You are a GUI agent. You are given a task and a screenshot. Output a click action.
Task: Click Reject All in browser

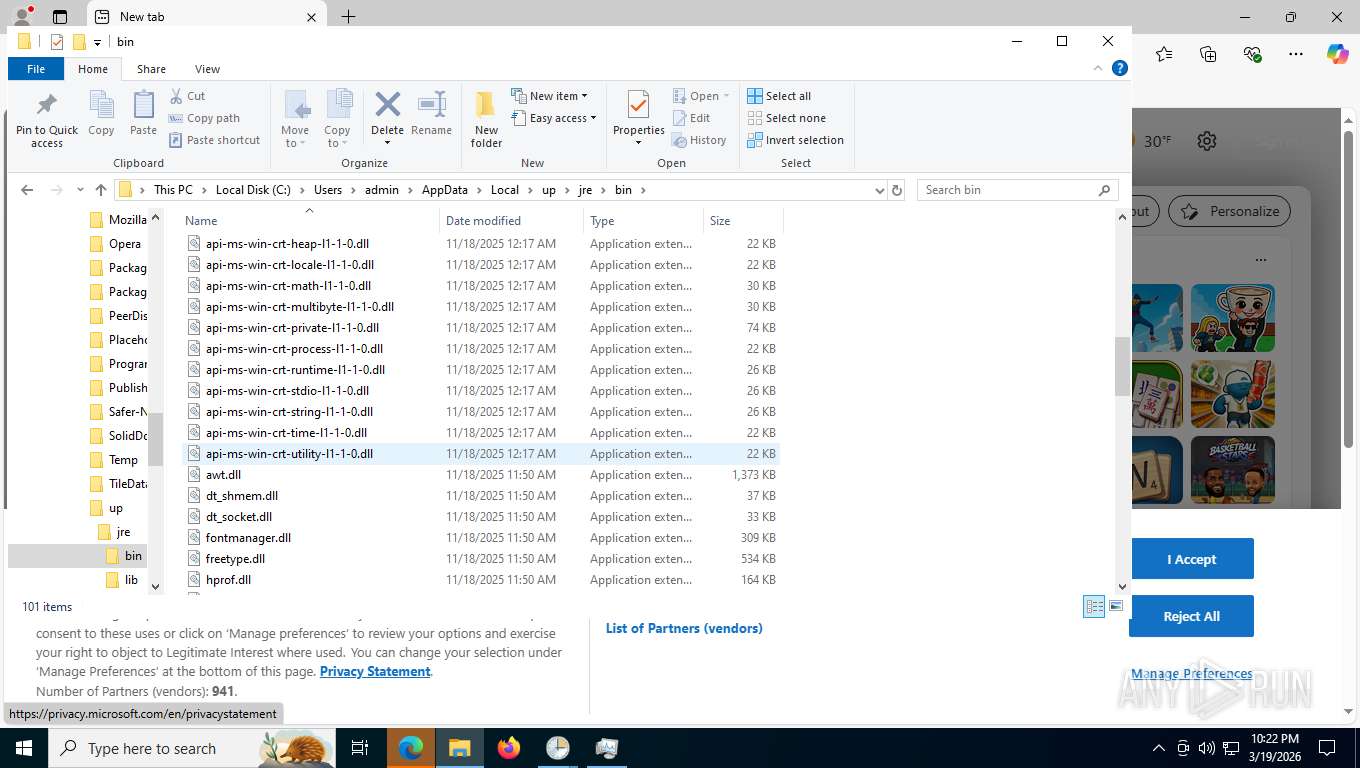pos(1191,616)
